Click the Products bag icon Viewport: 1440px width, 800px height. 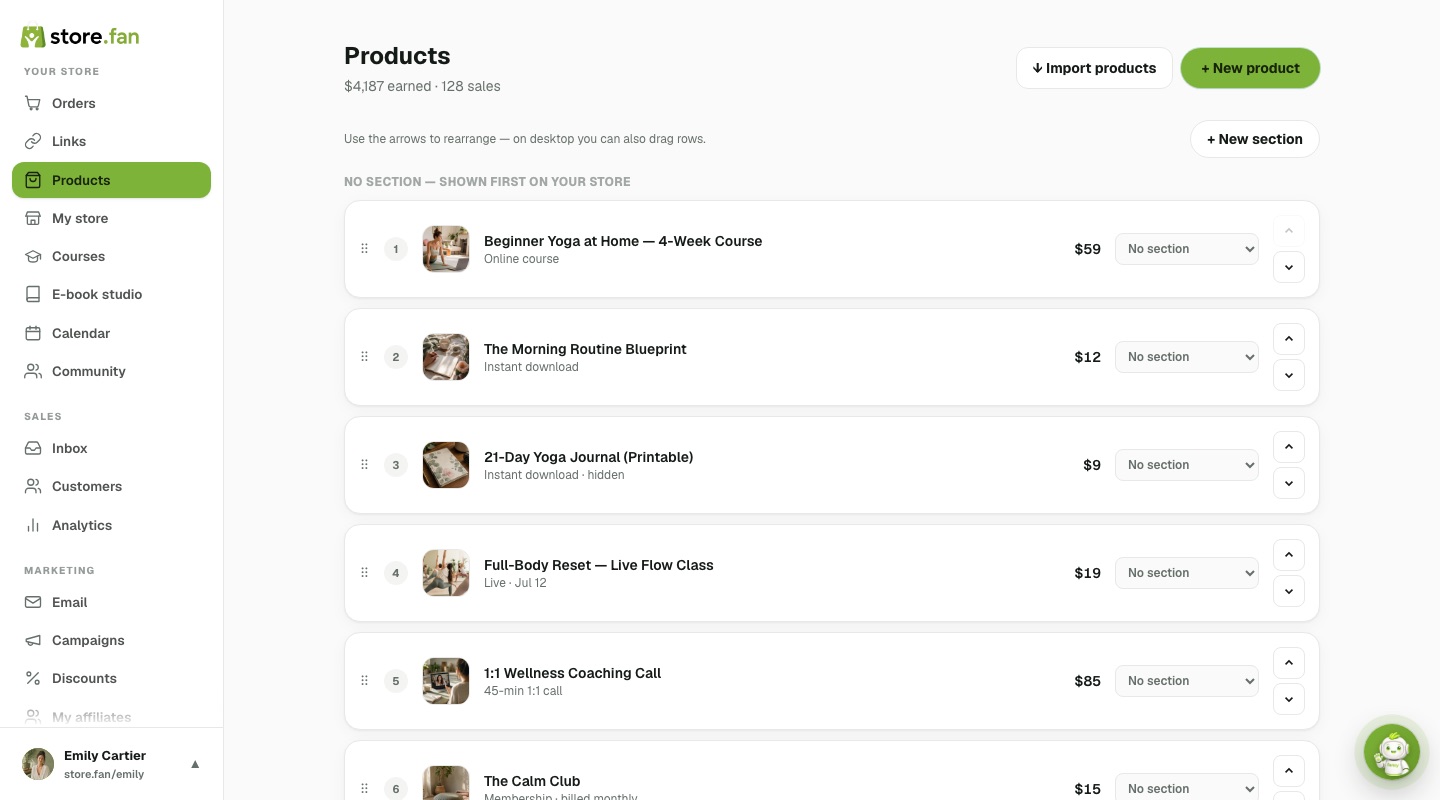coord(33,180)
